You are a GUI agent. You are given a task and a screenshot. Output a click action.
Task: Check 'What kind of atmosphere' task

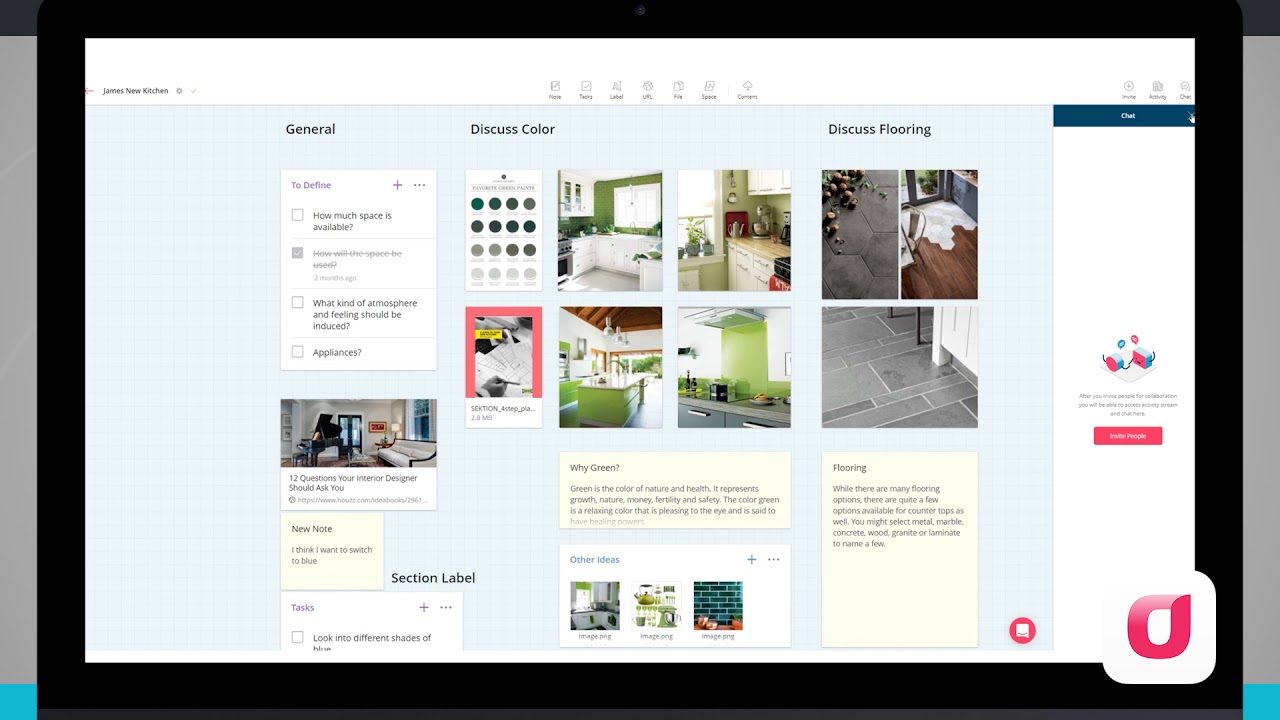coord(297,302)
